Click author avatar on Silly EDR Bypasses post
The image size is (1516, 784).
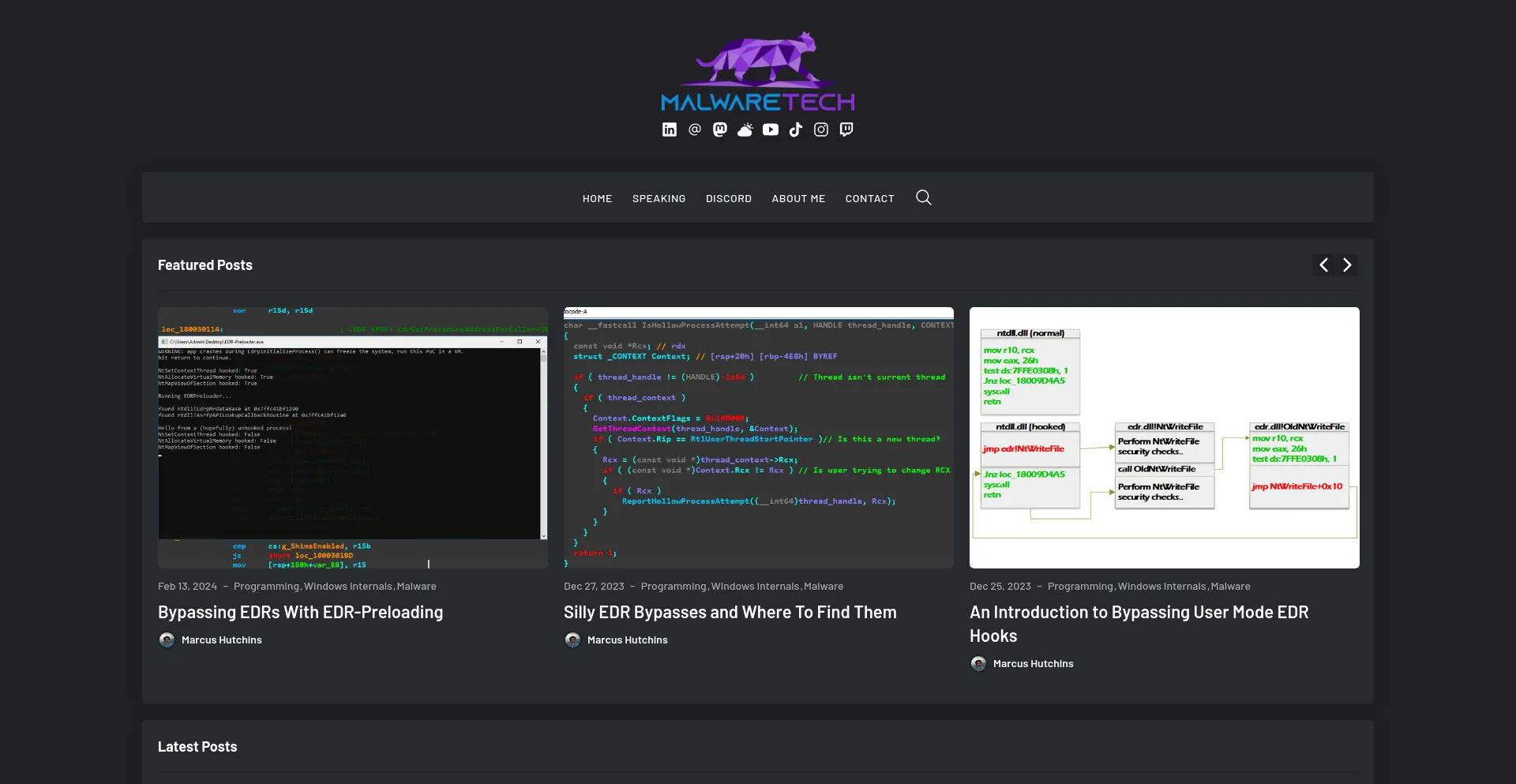[572, 640]
